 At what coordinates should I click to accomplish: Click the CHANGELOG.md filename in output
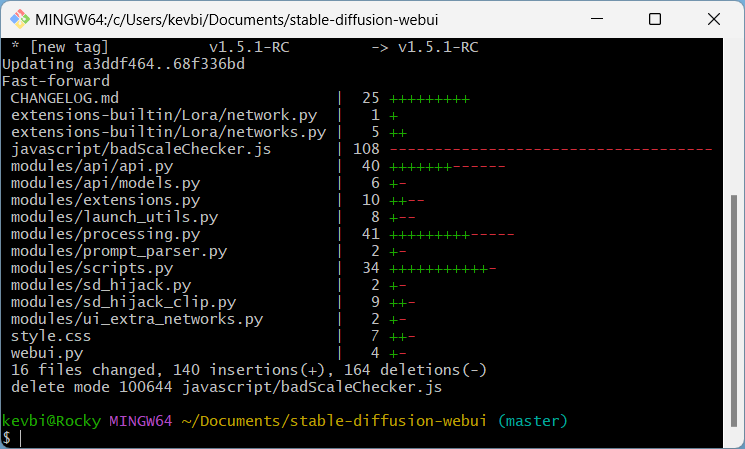[64, 98]
